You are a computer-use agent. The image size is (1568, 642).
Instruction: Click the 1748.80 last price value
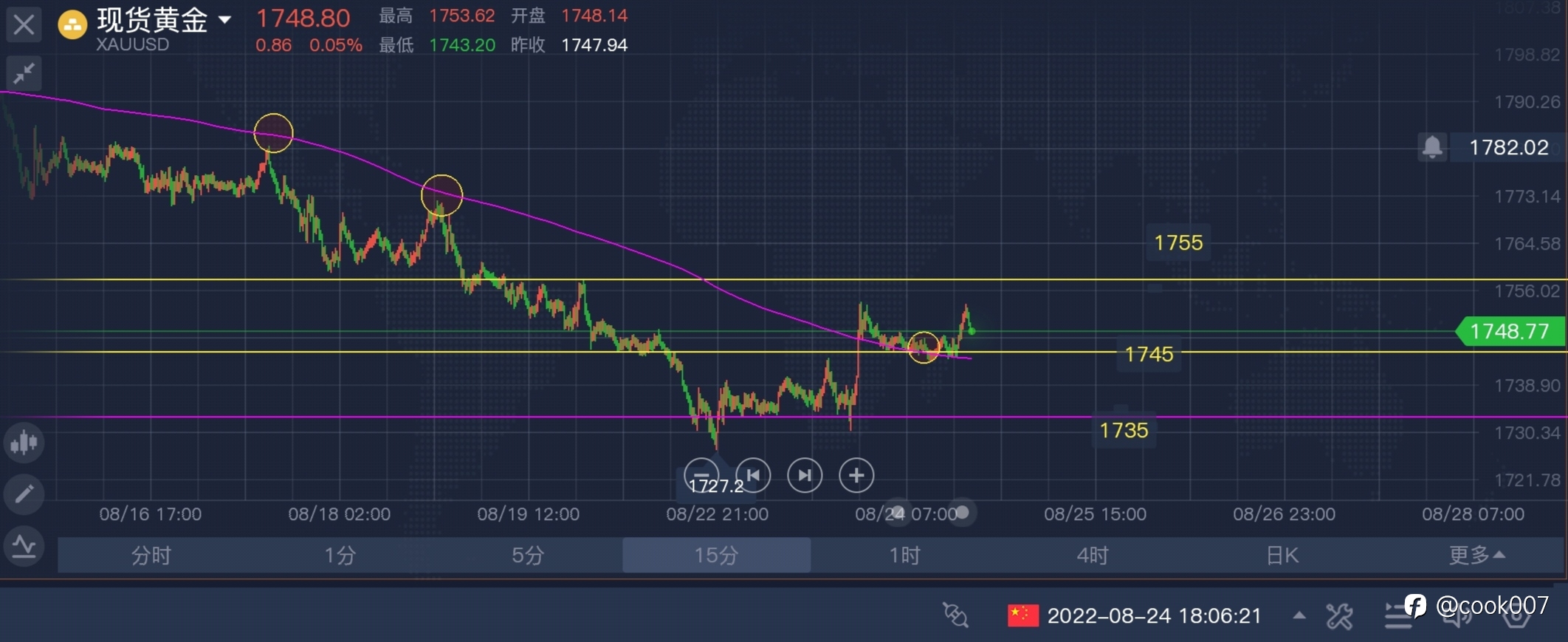click(x=303, y=18)
